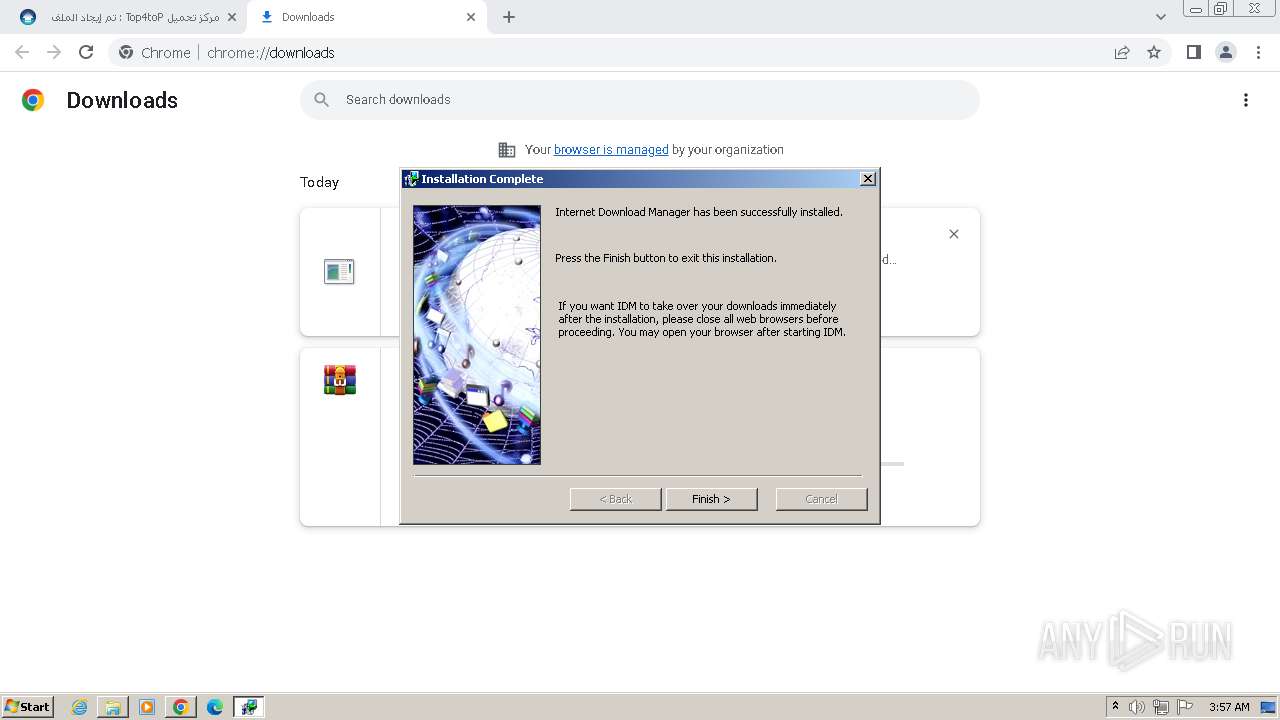This screenshot has width=1280, height=720.
Task: Click the organization building icon
Action: pyautogui.click(x=507, y=150)
